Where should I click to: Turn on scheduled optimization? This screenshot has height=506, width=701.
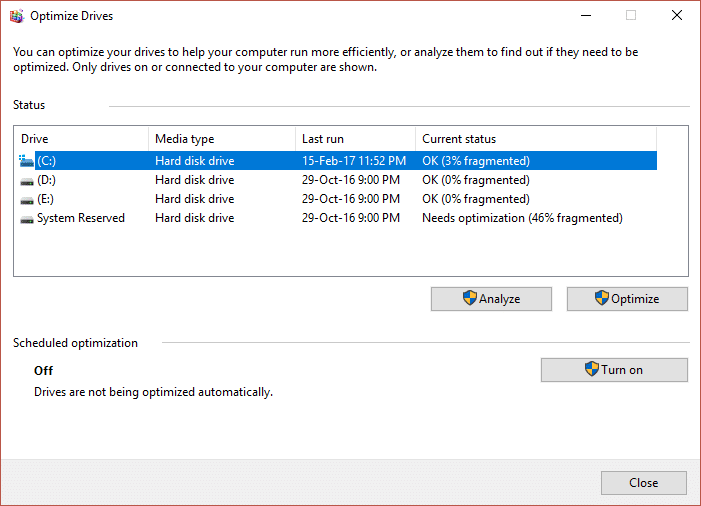(614, 370)
